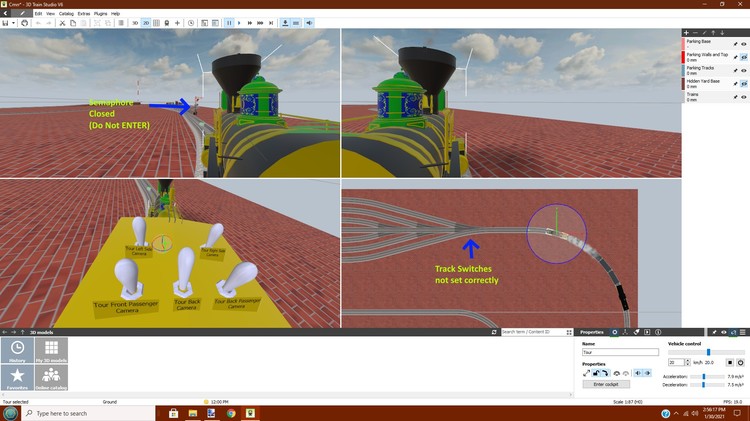
Task: Move layer down with the down arrow
Action: pos(722,33)
